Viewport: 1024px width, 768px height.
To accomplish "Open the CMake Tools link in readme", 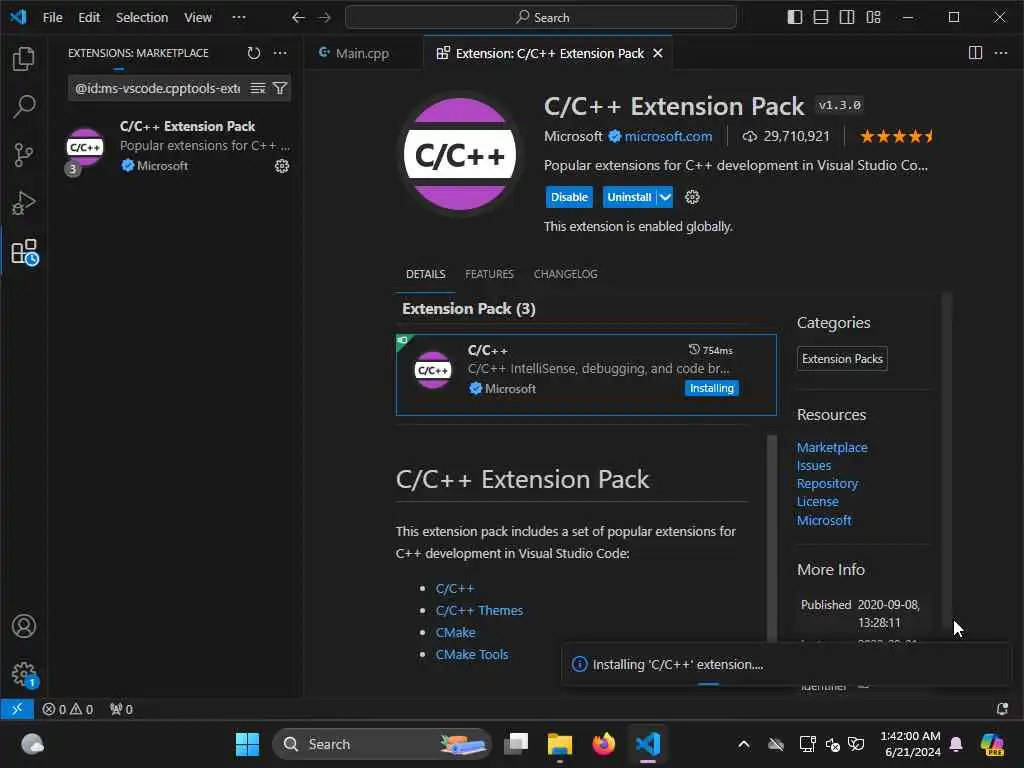I will pyautogui.click(x=472, y=654).
